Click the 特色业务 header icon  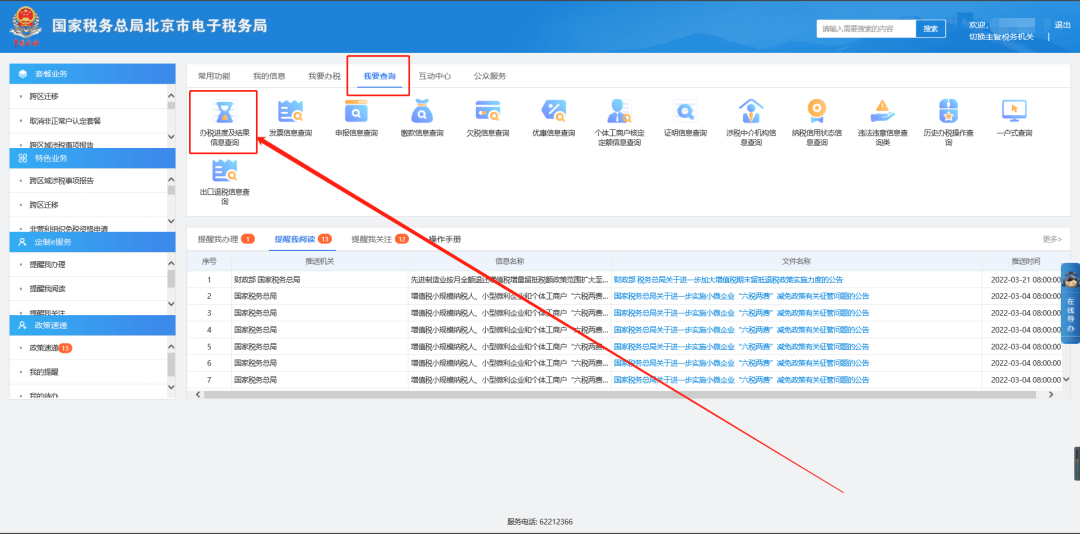[x=23, y=158]
